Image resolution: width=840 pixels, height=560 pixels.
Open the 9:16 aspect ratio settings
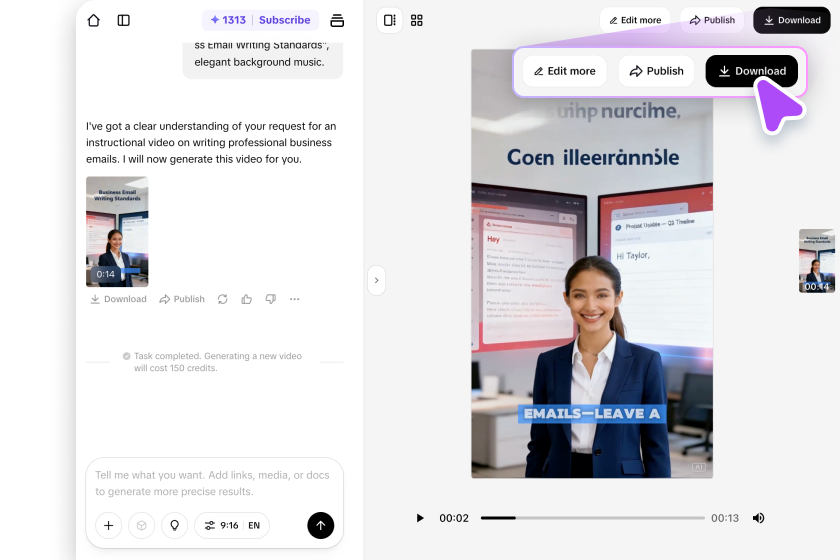coord(220,525)
